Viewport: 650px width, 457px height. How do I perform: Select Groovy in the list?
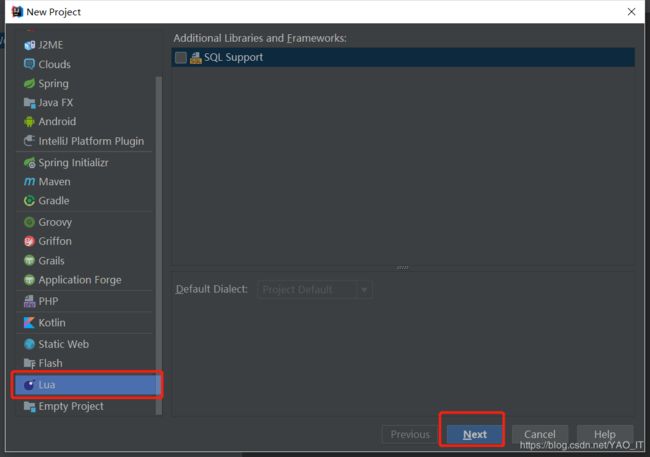[85, 222]
